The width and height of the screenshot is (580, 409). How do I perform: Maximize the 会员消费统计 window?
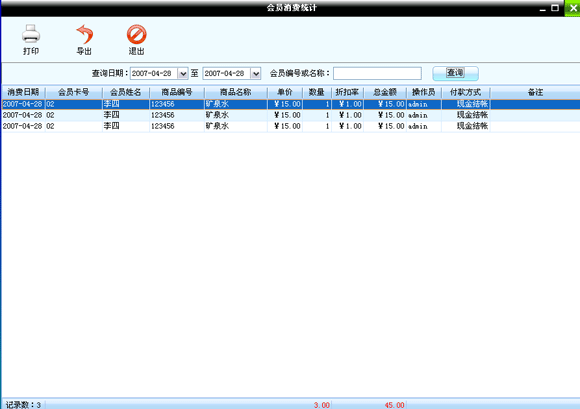point(555,8)
